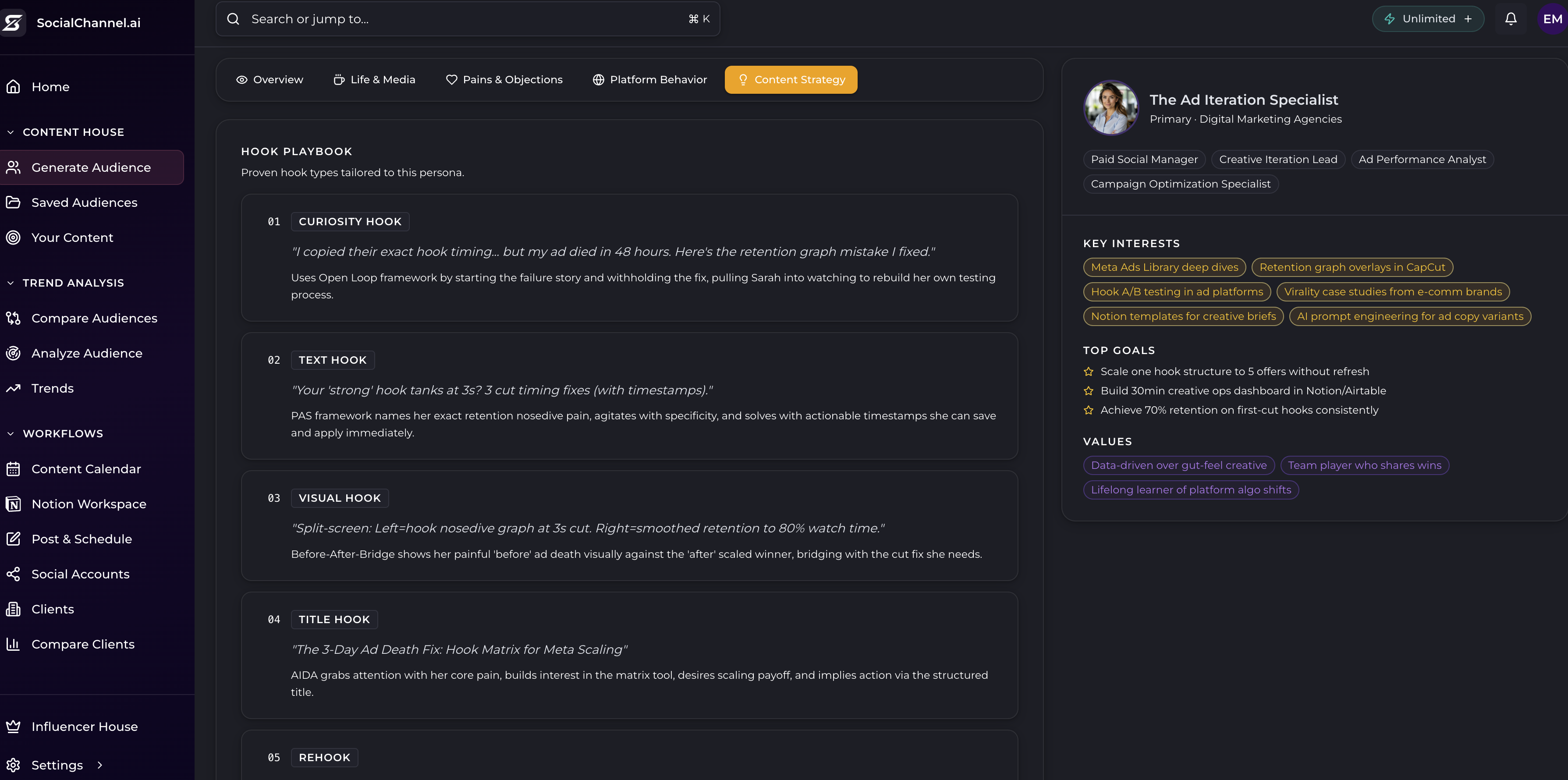Click the Paid Social Manager tag
This screenshot has width=1568, height=780.
1144,160
